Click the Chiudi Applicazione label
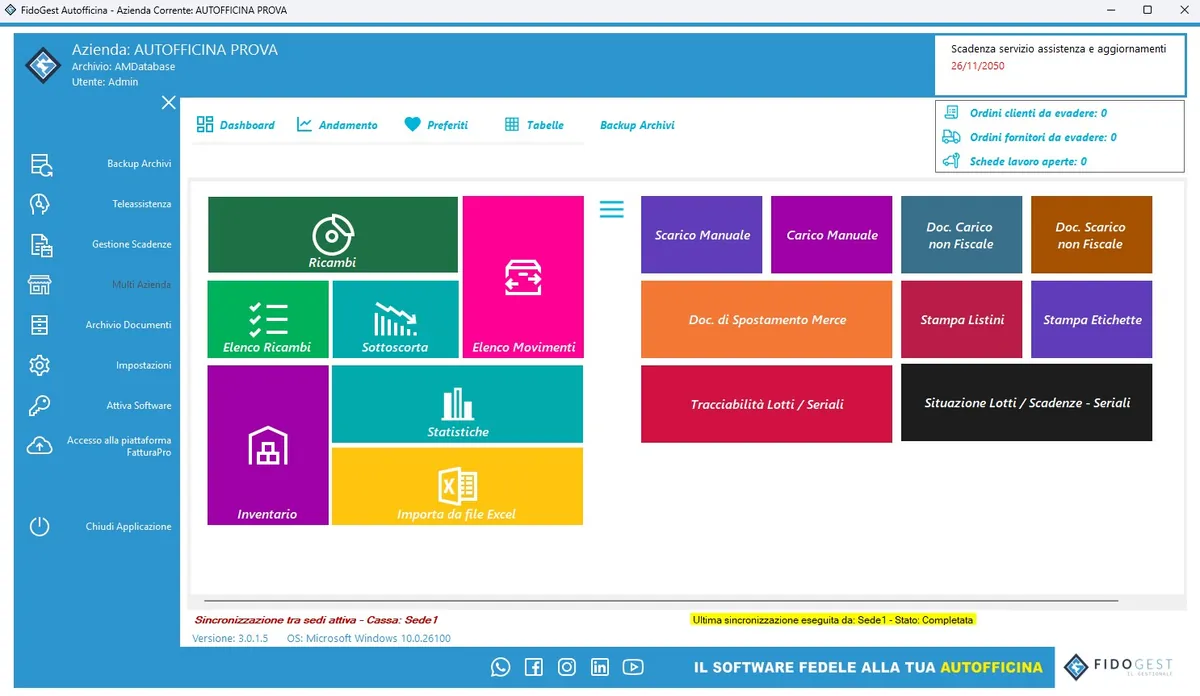The image size is (1200, 696). coord(128,526)
